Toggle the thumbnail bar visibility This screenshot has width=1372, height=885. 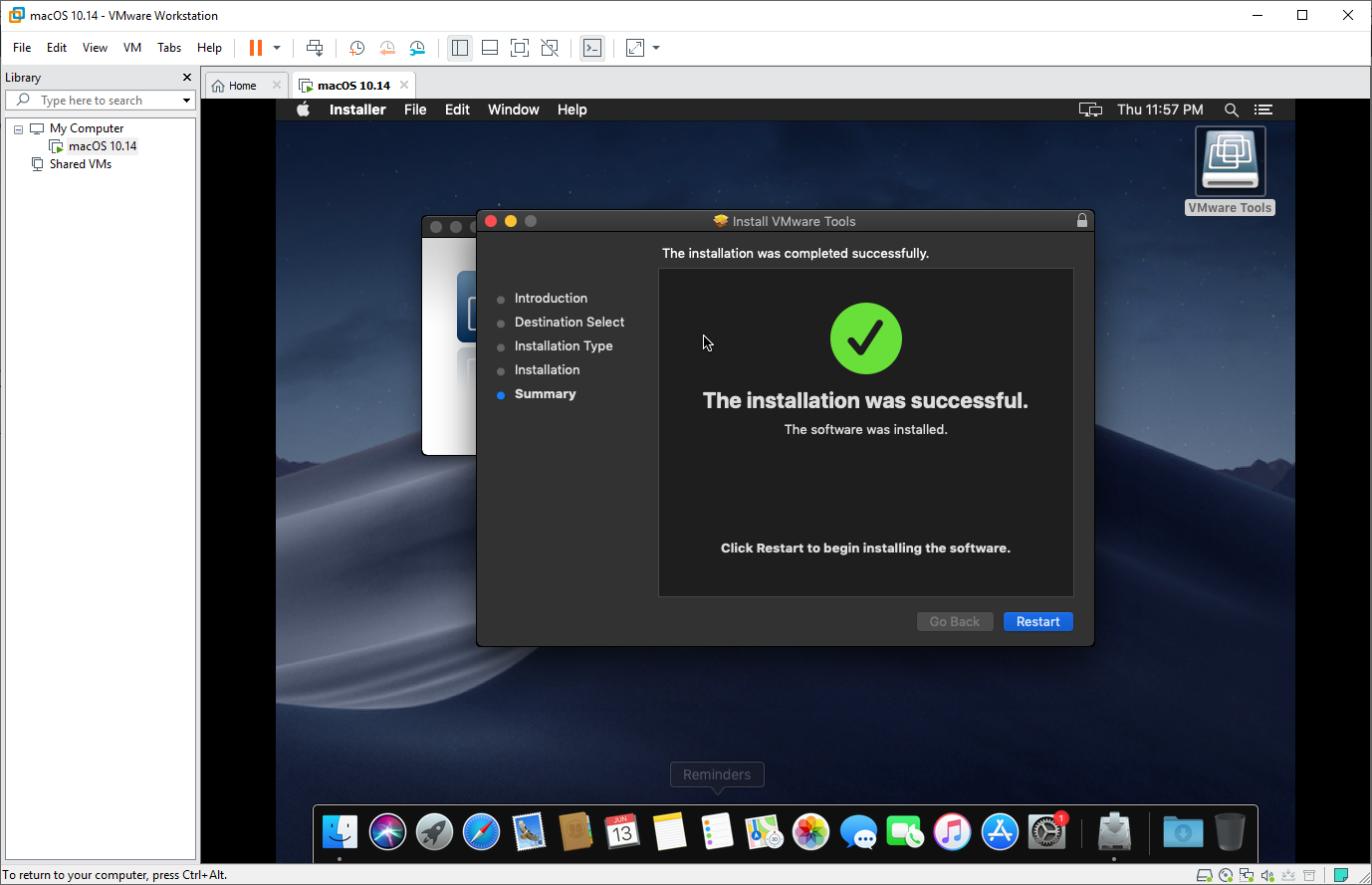coord(489,48)
